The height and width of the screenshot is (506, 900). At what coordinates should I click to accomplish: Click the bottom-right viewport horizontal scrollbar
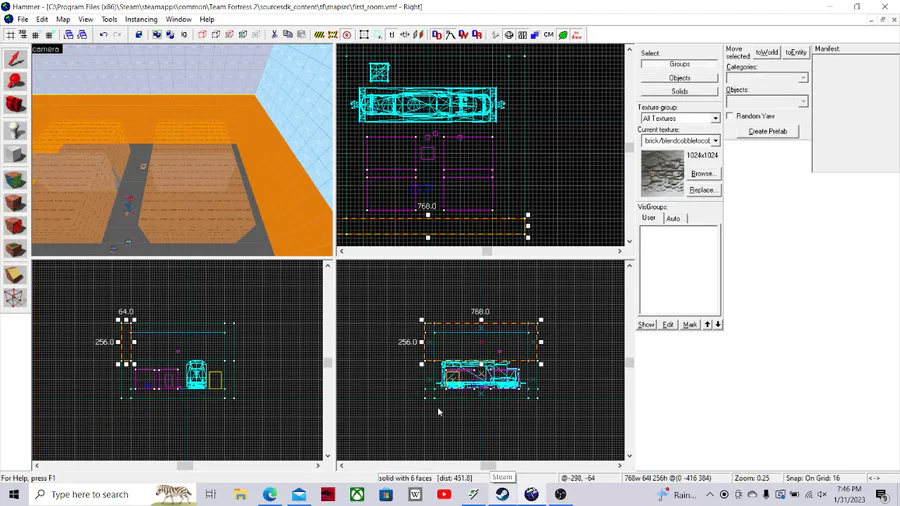point(480,466)
